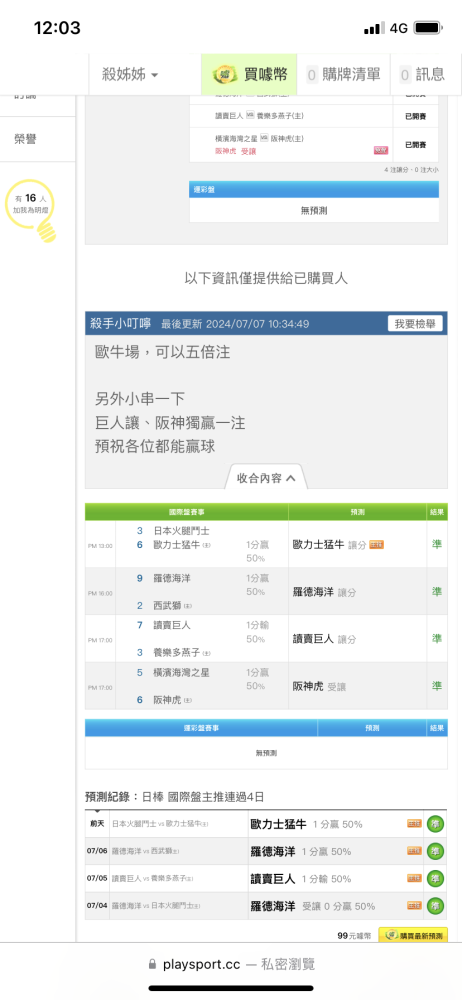Click the pink badge in 阪神虎 受讓 row
462x1000 pixels.
381,151
